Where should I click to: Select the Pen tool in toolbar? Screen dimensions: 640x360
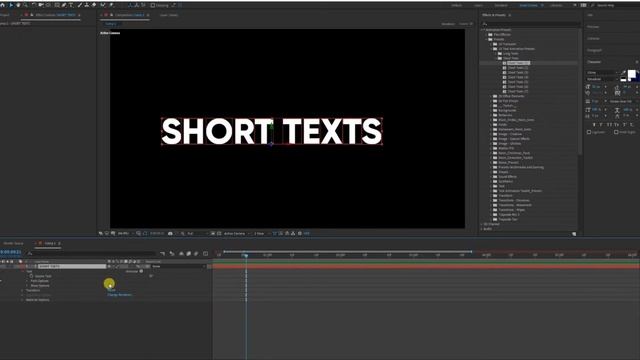pyautogui.click(x=64, y=5)
